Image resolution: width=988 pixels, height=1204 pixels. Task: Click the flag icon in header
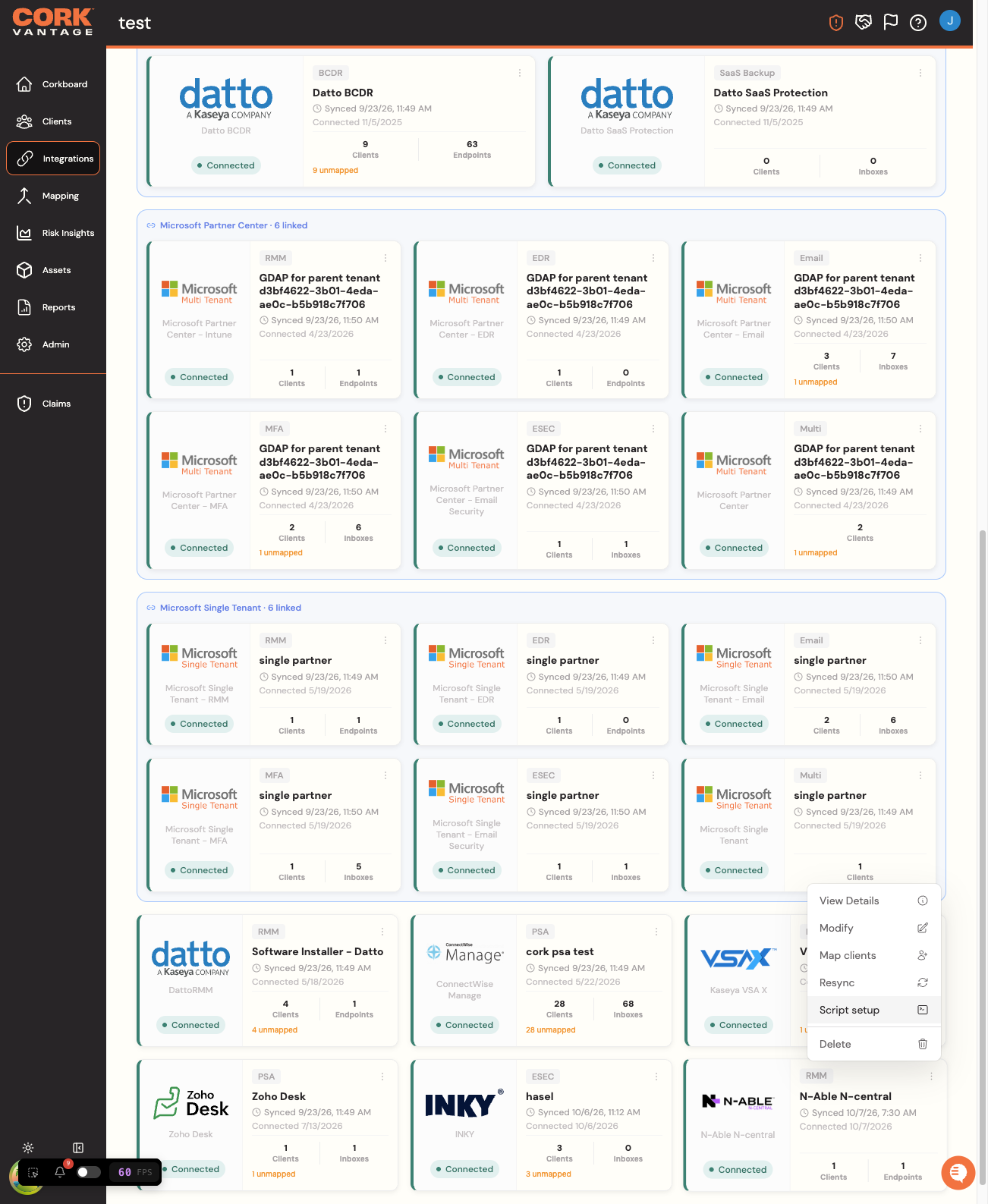[891, 23]
